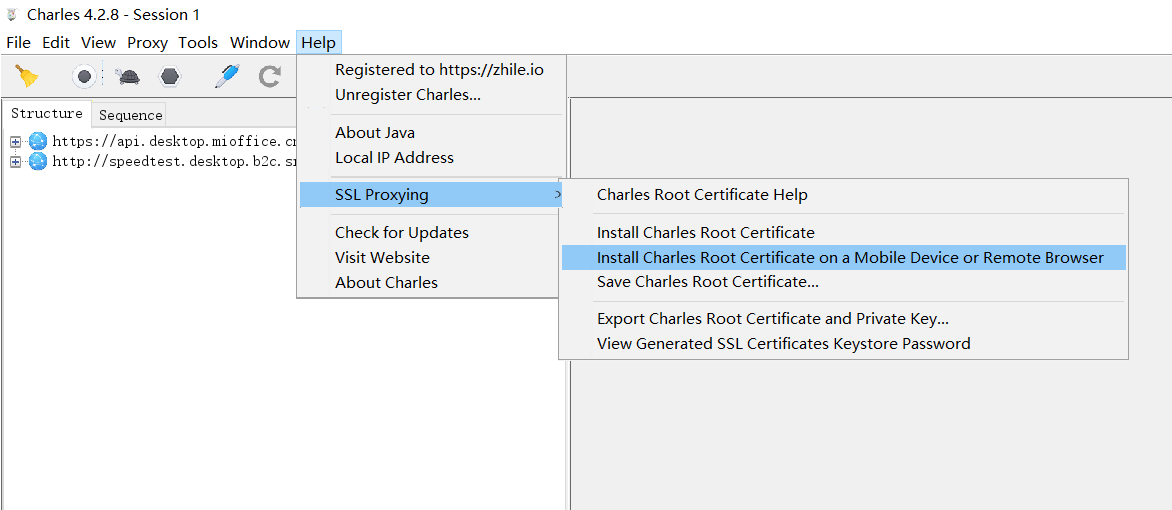Toggle the record button in toolbar
This screenshot has height=510, width=1172.
tap(84, 76)
